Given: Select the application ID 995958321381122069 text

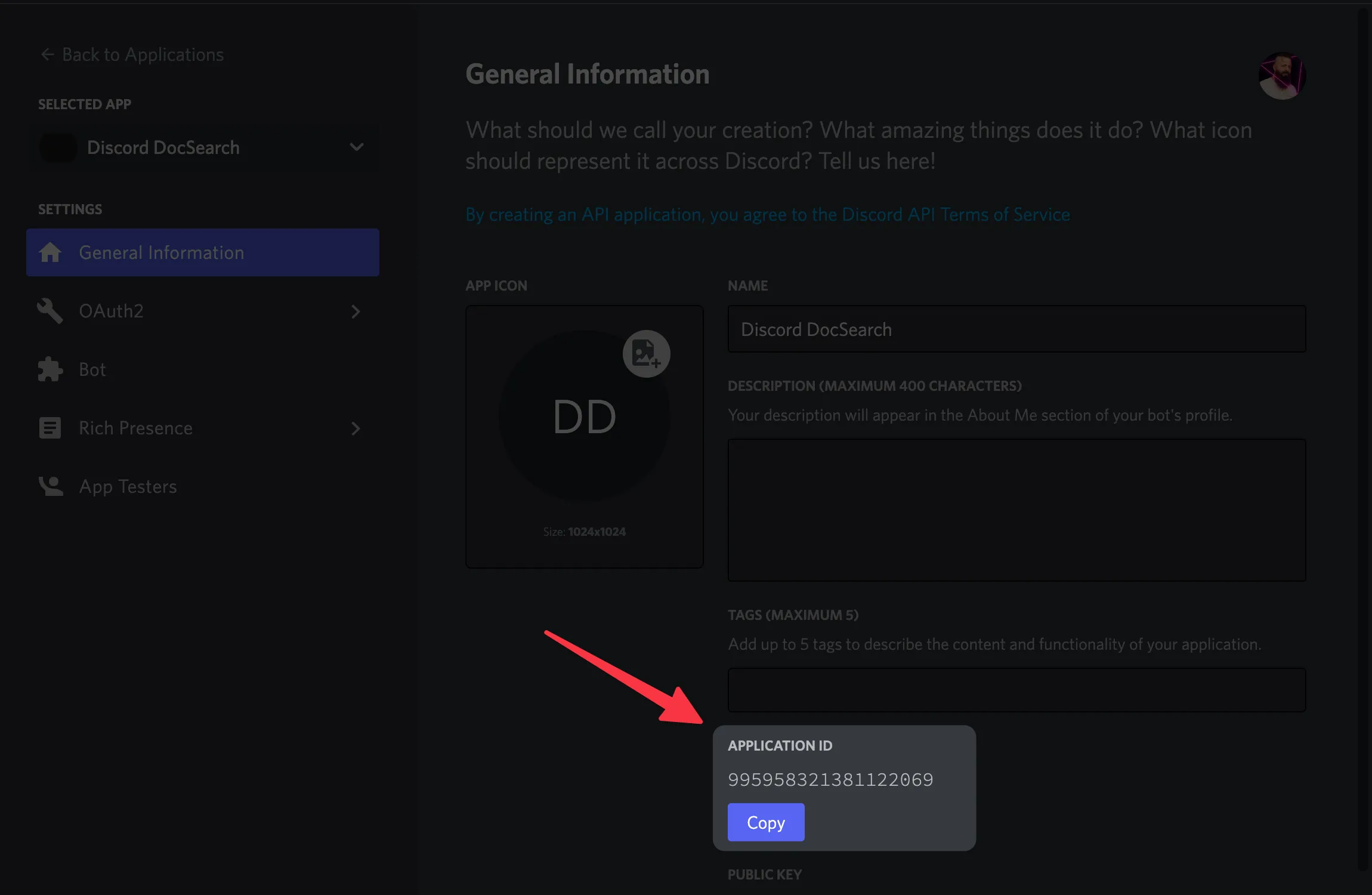Looking at the screenshot, I should point(830,780).
